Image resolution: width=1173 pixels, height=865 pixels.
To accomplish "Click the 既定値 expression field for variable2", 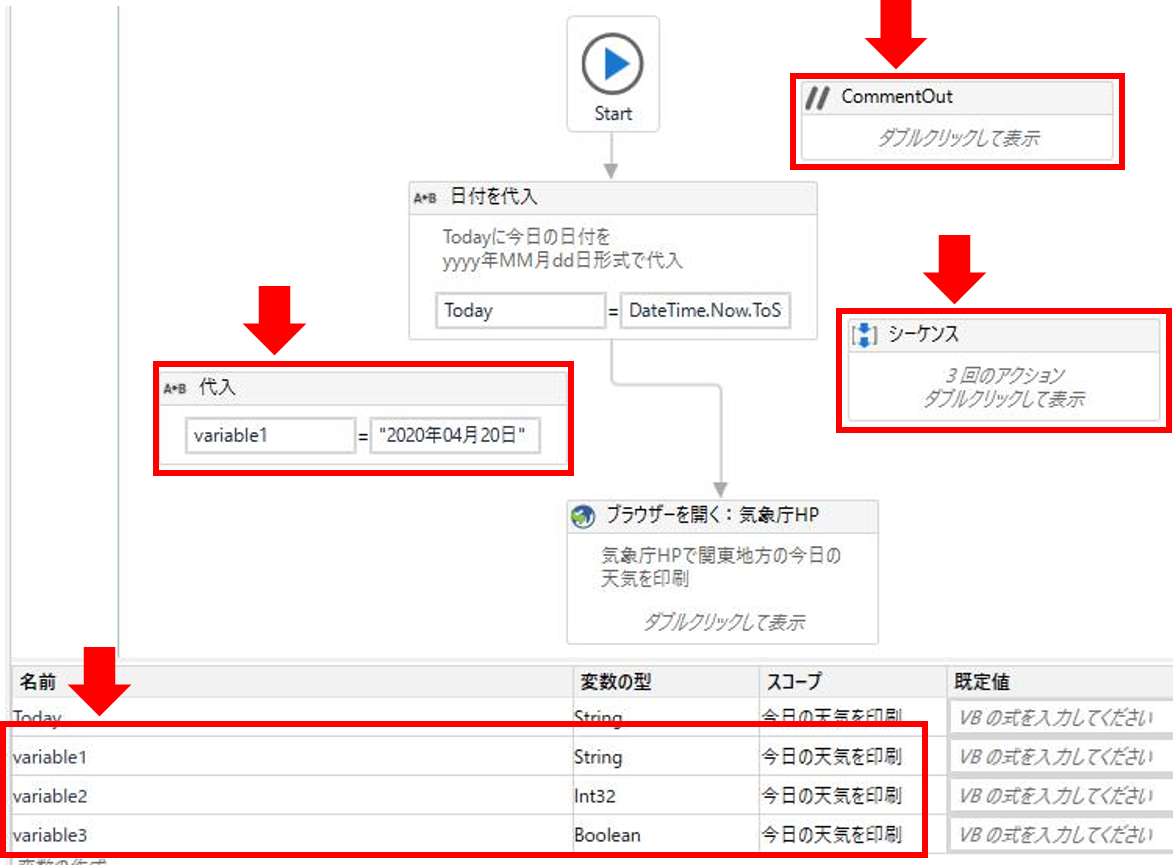I will point(1060,795).
